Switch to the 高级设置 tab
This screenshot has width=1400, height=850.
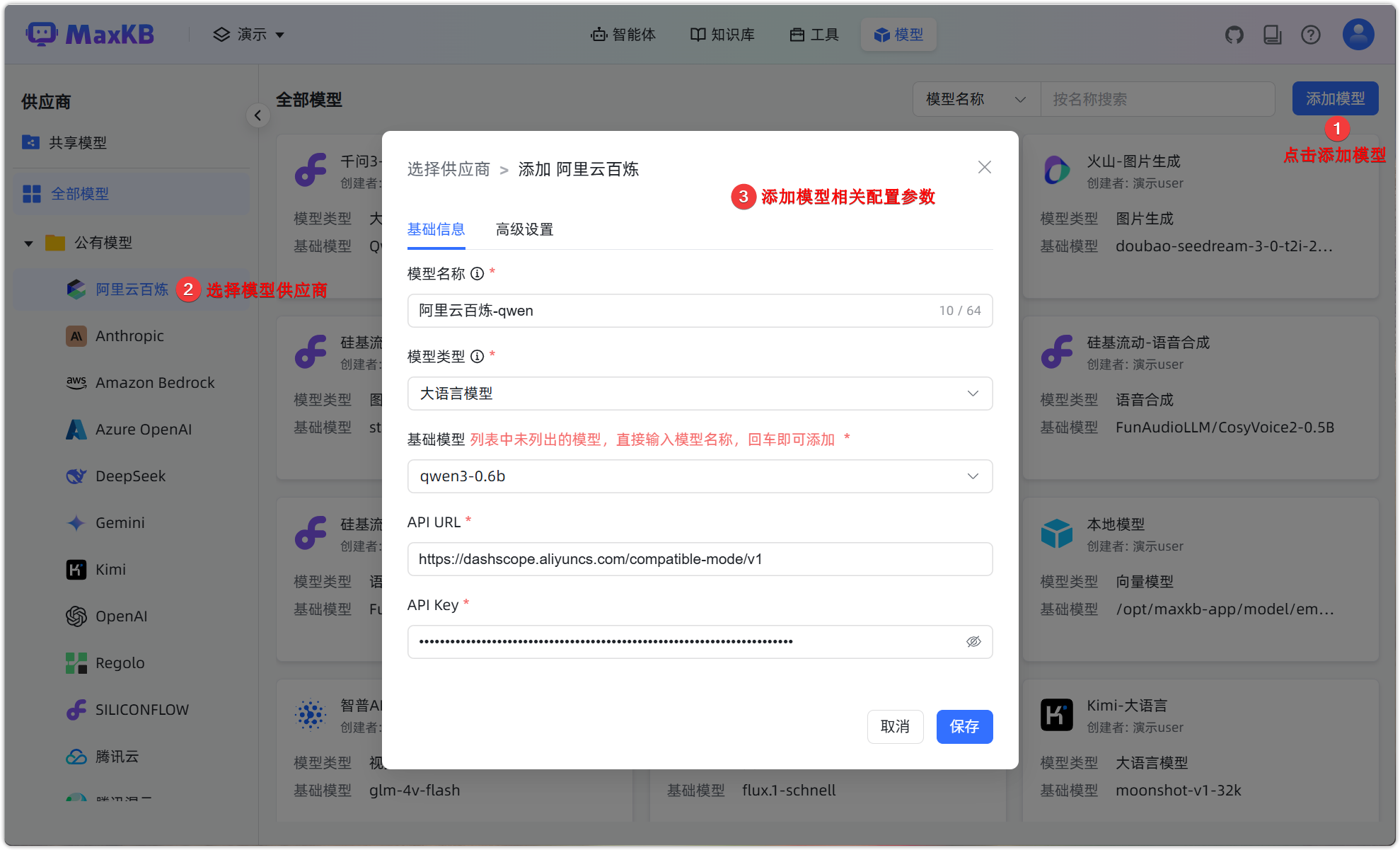coord(523,229)
